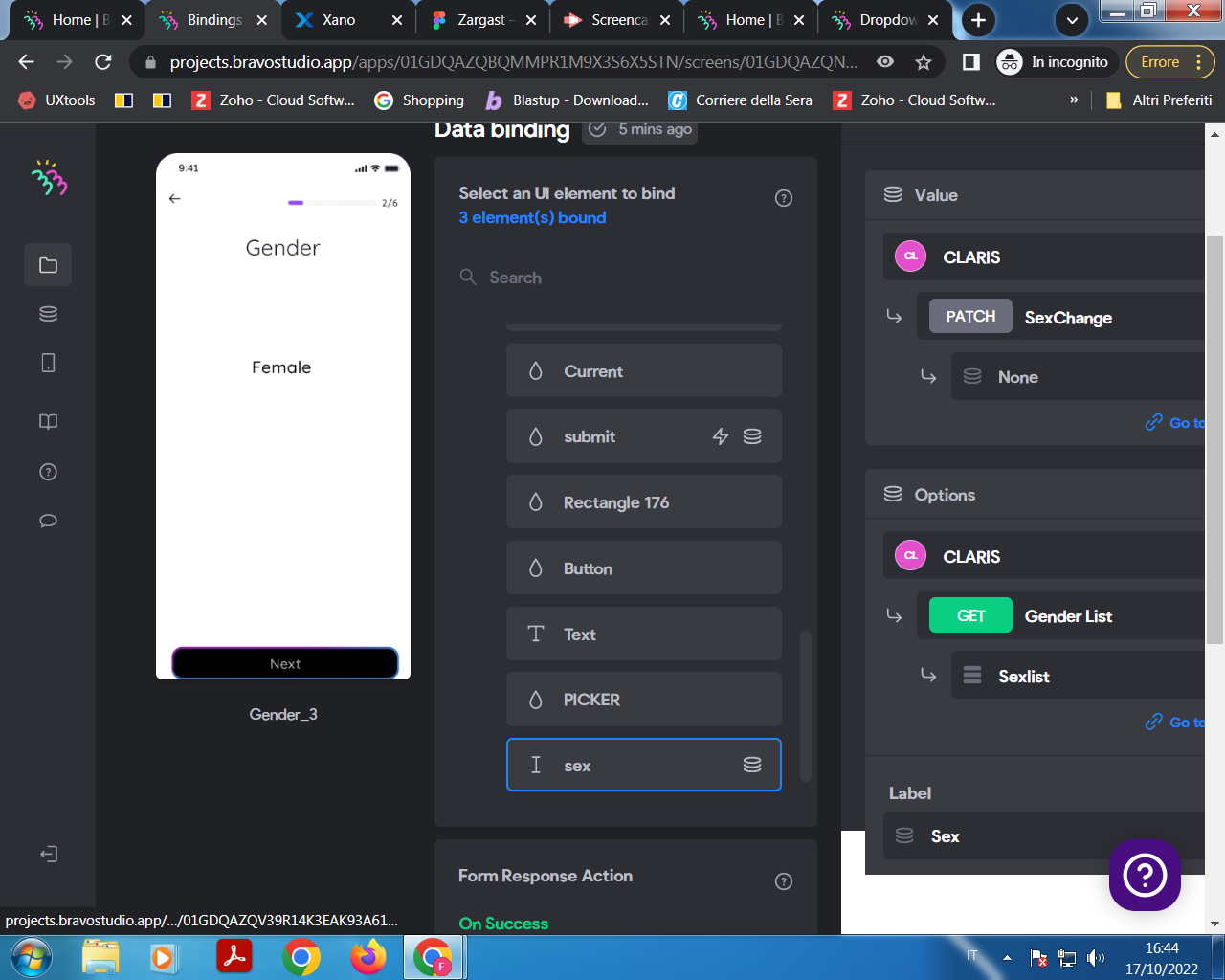Open the browser tab search chevron
The height and width of the screenshot is (980, 1225).
click(1072, 20)
